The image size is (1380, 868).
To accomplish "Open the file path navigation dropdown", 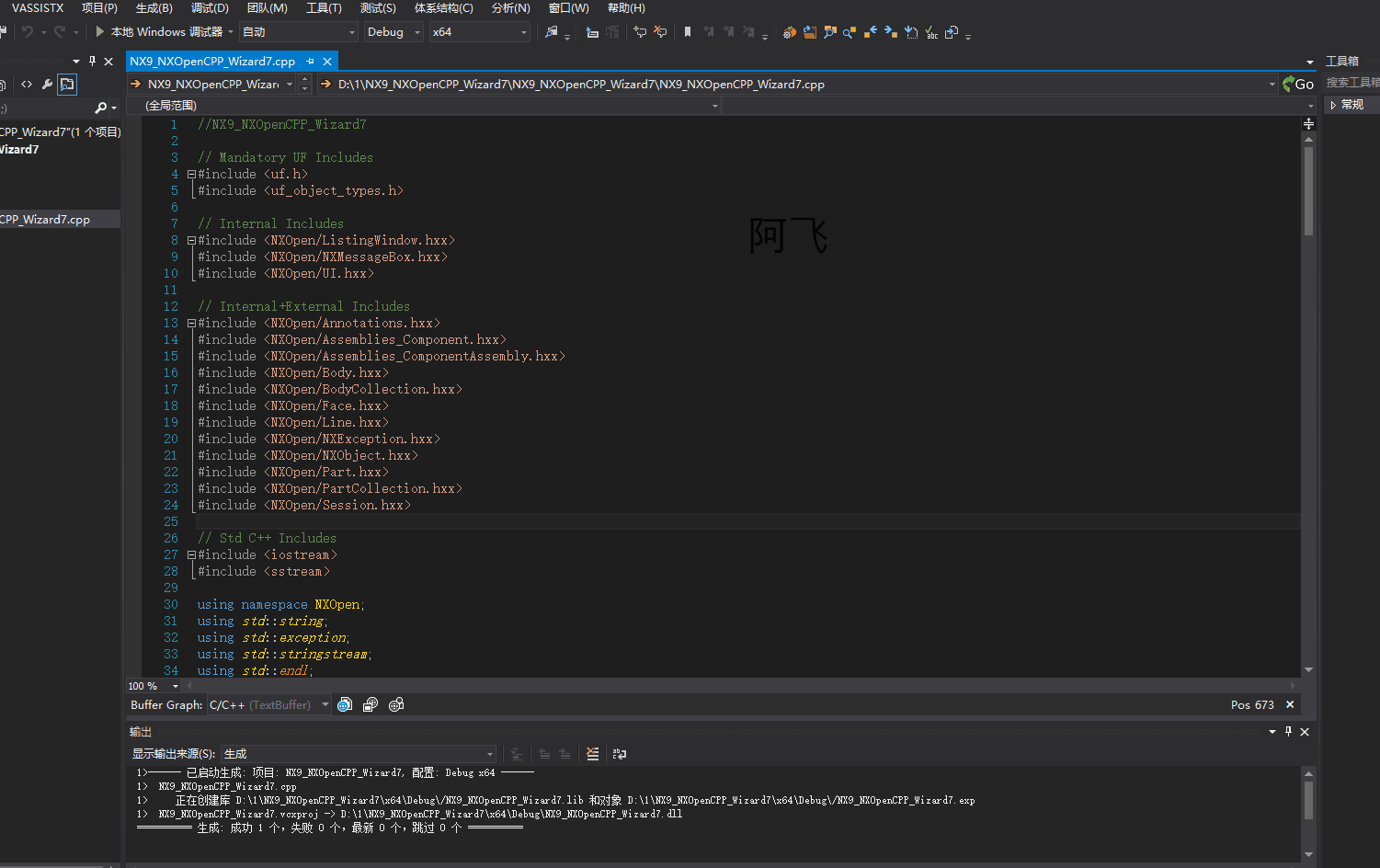I will 796,84.
